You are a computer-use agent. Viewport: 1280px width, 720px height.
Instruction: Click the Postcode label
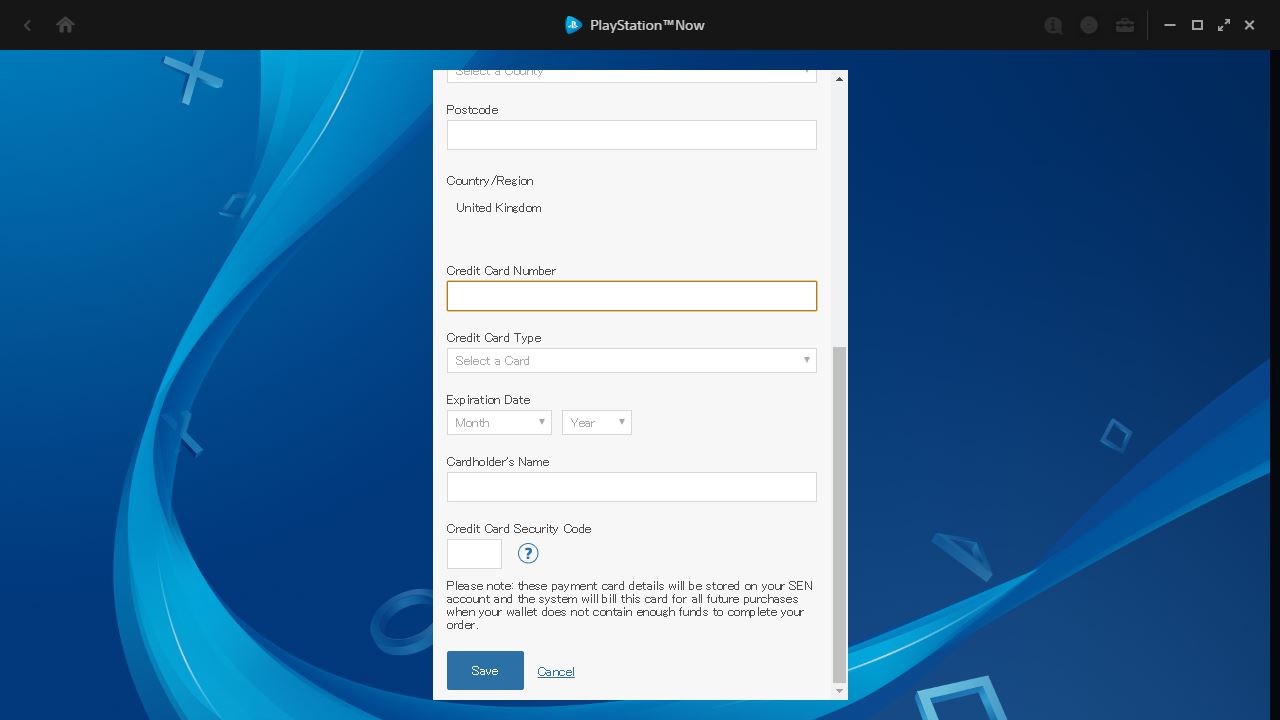[x=472, y=110]
